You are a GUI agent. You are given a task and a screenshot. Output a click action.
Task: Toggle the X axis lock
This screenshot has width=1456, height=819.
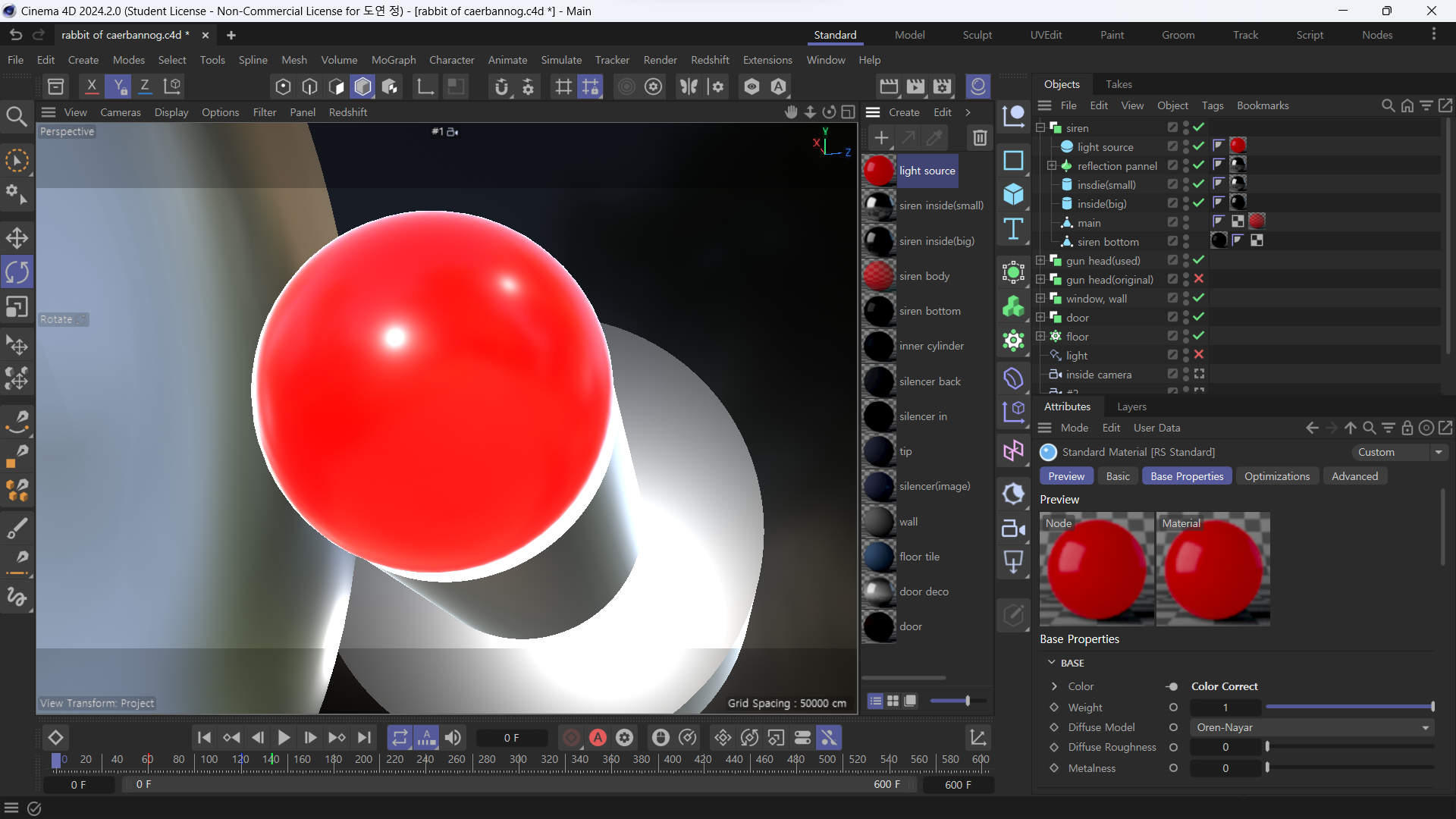click(x=91, y=86)
